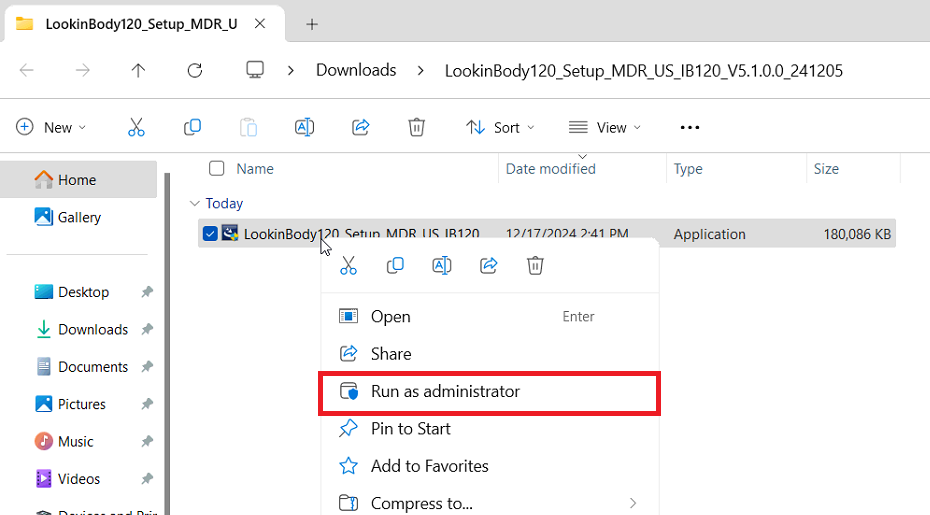
Task: Unpin Desktop using its pin icon
Action: 147,292
